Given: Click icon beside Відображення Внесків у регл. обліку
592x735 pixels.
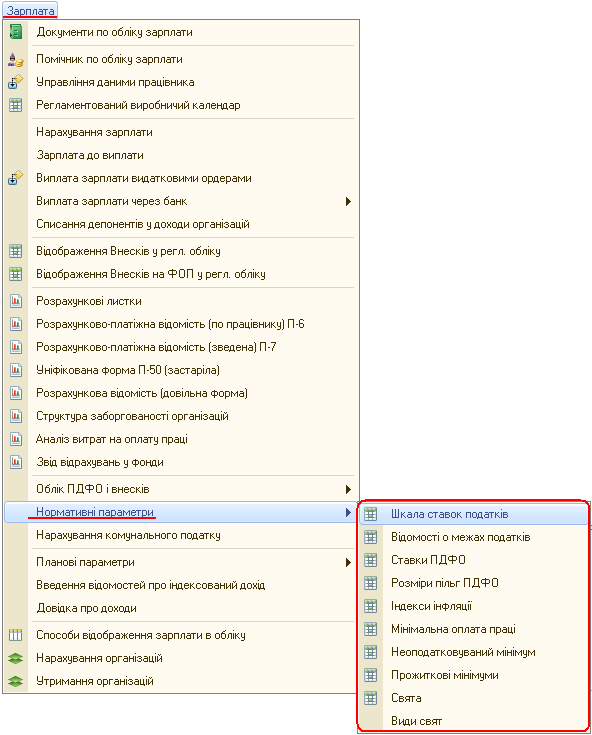Looking at the screenshot, I should [x=16, y=251].
